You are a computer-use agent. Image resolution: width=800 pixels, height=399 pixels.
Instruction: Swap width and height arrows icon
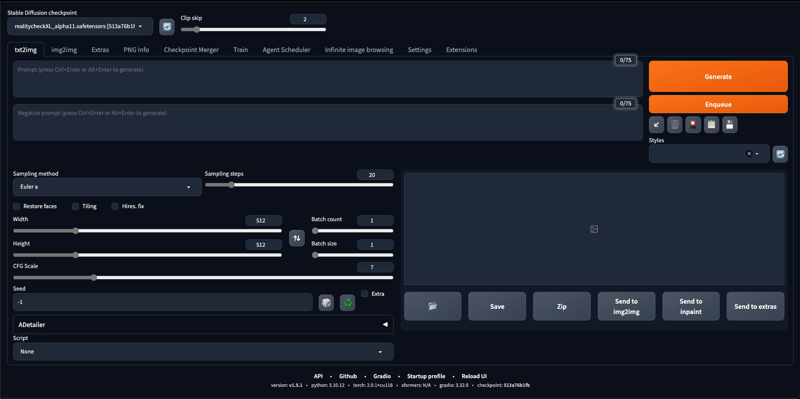pyautogui.click(x=297, y=238)
